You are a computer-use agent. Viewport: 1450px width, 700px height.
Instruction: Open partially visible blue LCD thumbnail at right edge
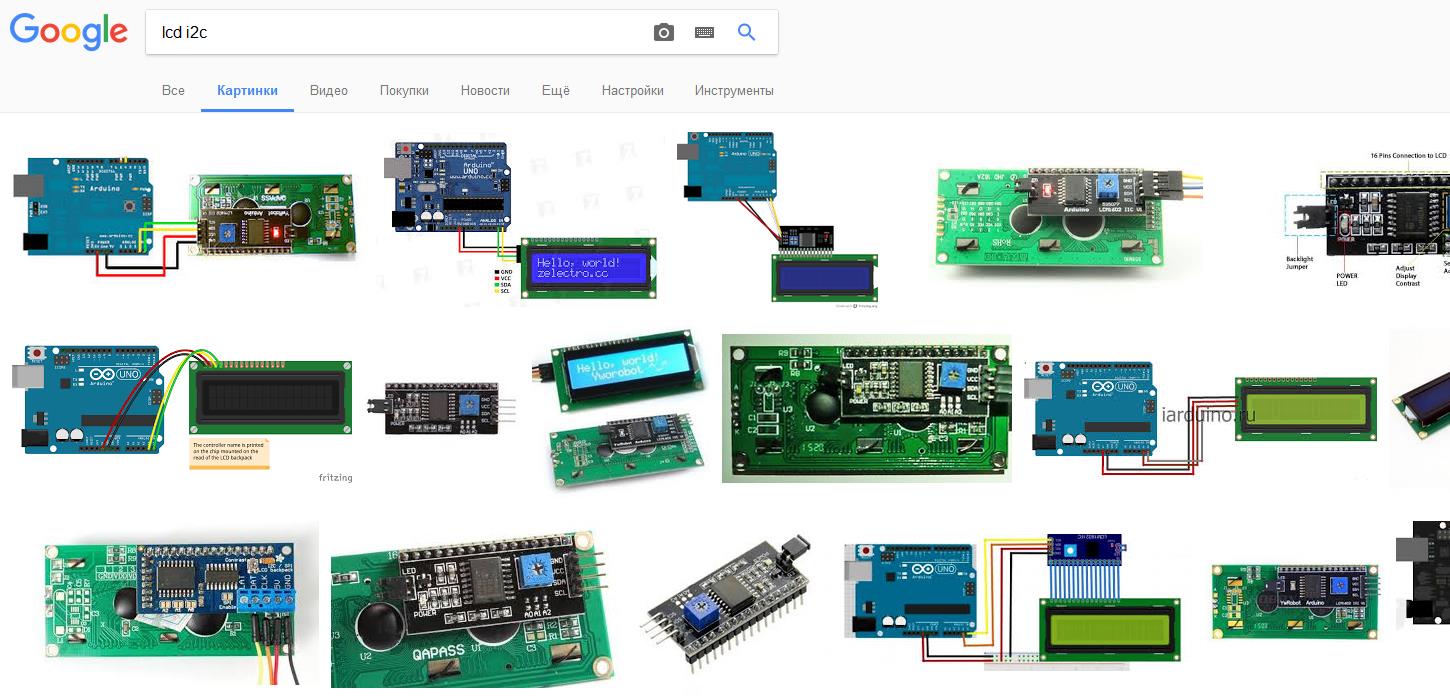1420,408
